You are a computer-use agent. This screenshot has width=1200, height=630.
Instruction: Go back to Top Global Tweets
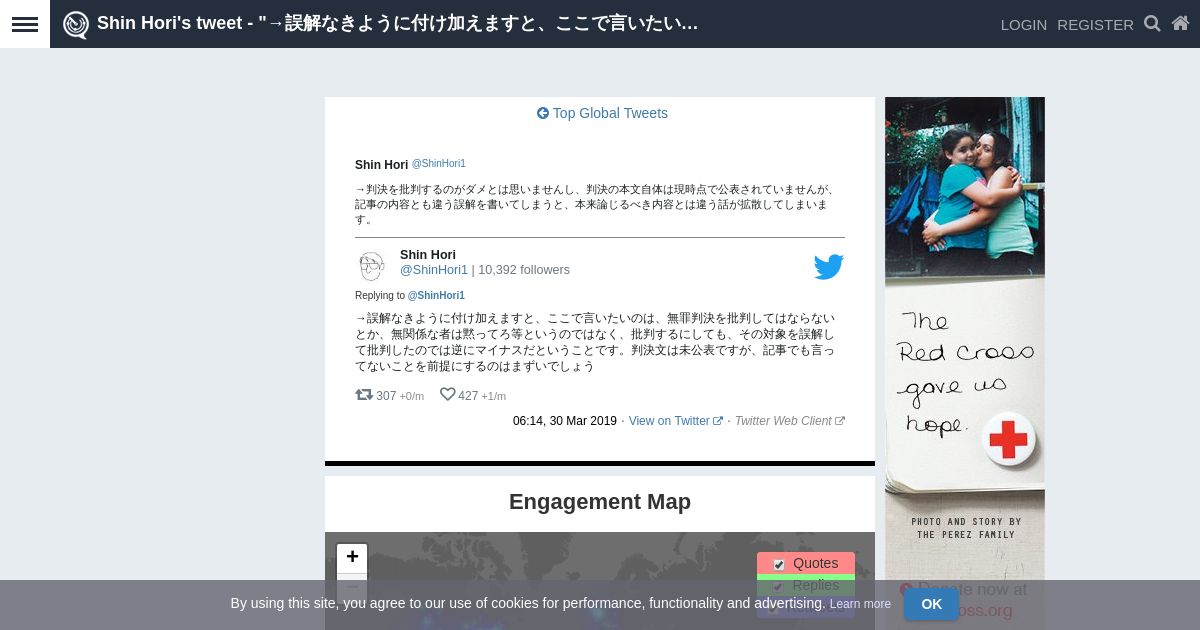[x=602, y=113]
